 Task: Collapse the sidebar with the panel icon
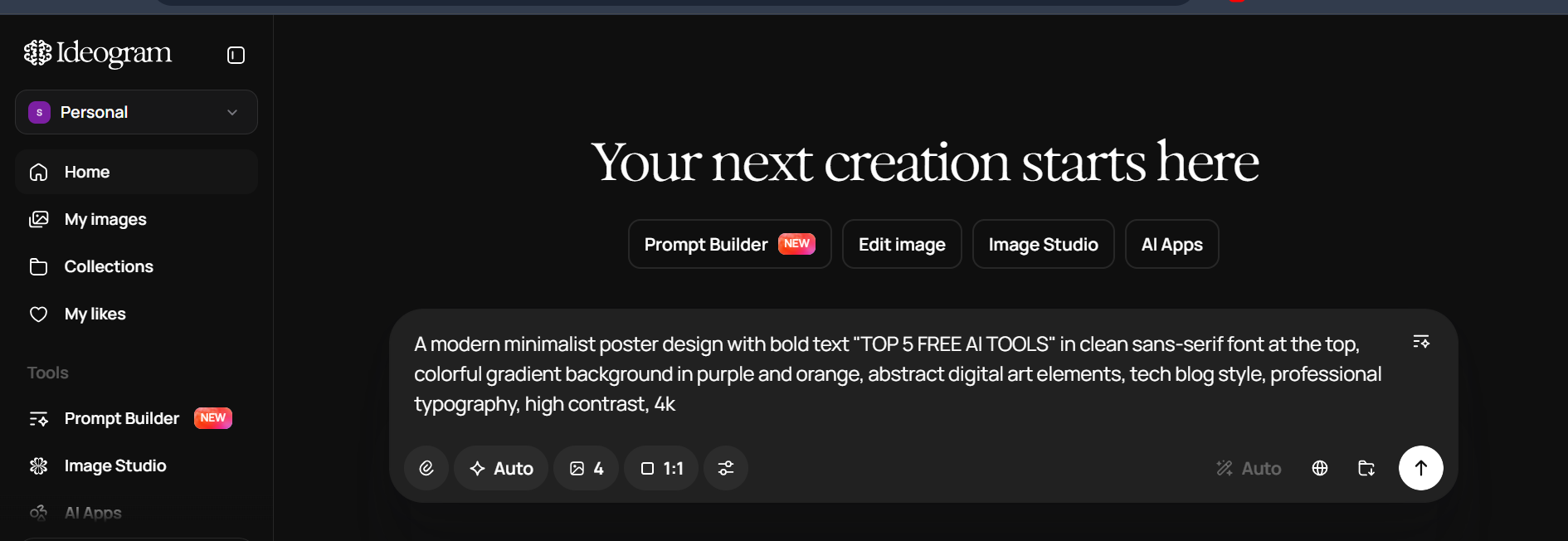point(236,55)
